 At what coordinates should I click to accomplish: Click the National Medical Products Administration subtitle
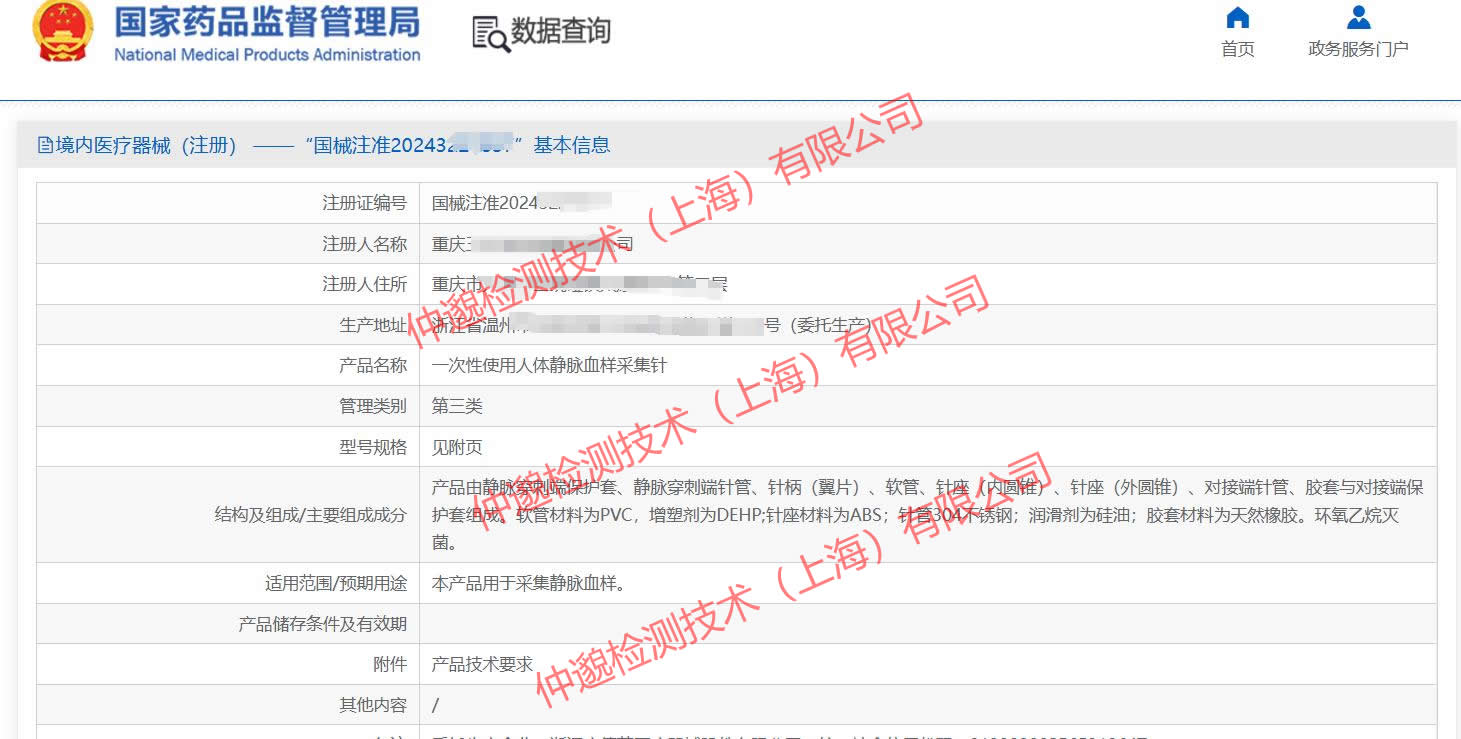[x=267, y=55]
